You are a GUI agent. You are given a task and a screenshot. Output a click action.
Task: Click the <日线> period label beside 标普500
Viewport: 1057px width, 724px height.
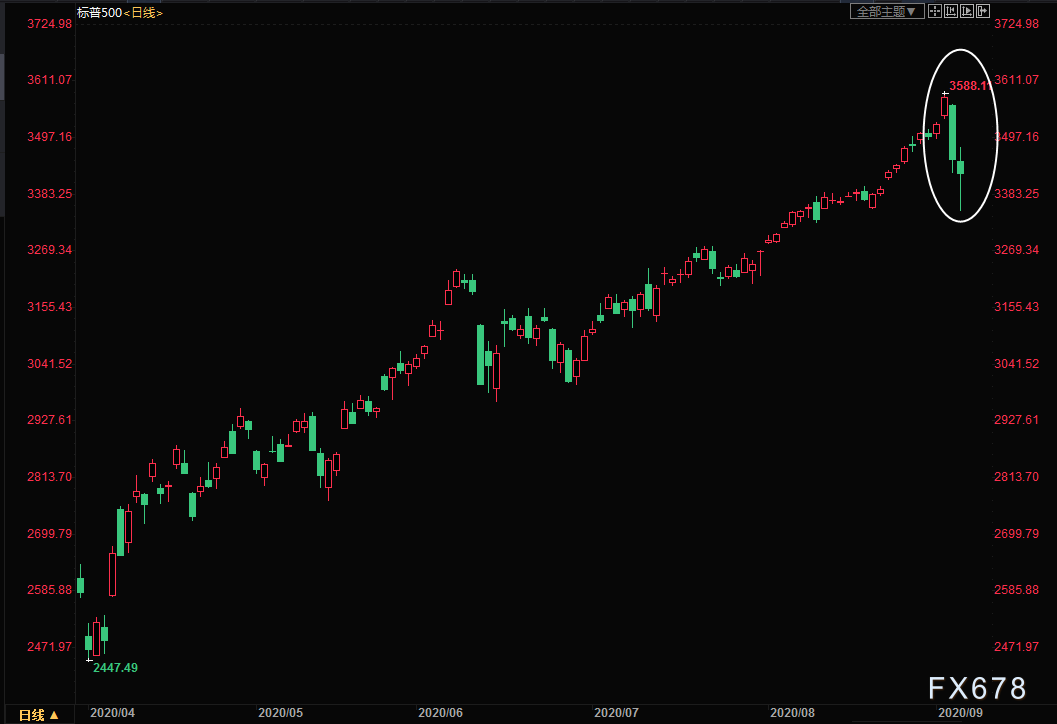pyautogui.click(x=143, y=13)
